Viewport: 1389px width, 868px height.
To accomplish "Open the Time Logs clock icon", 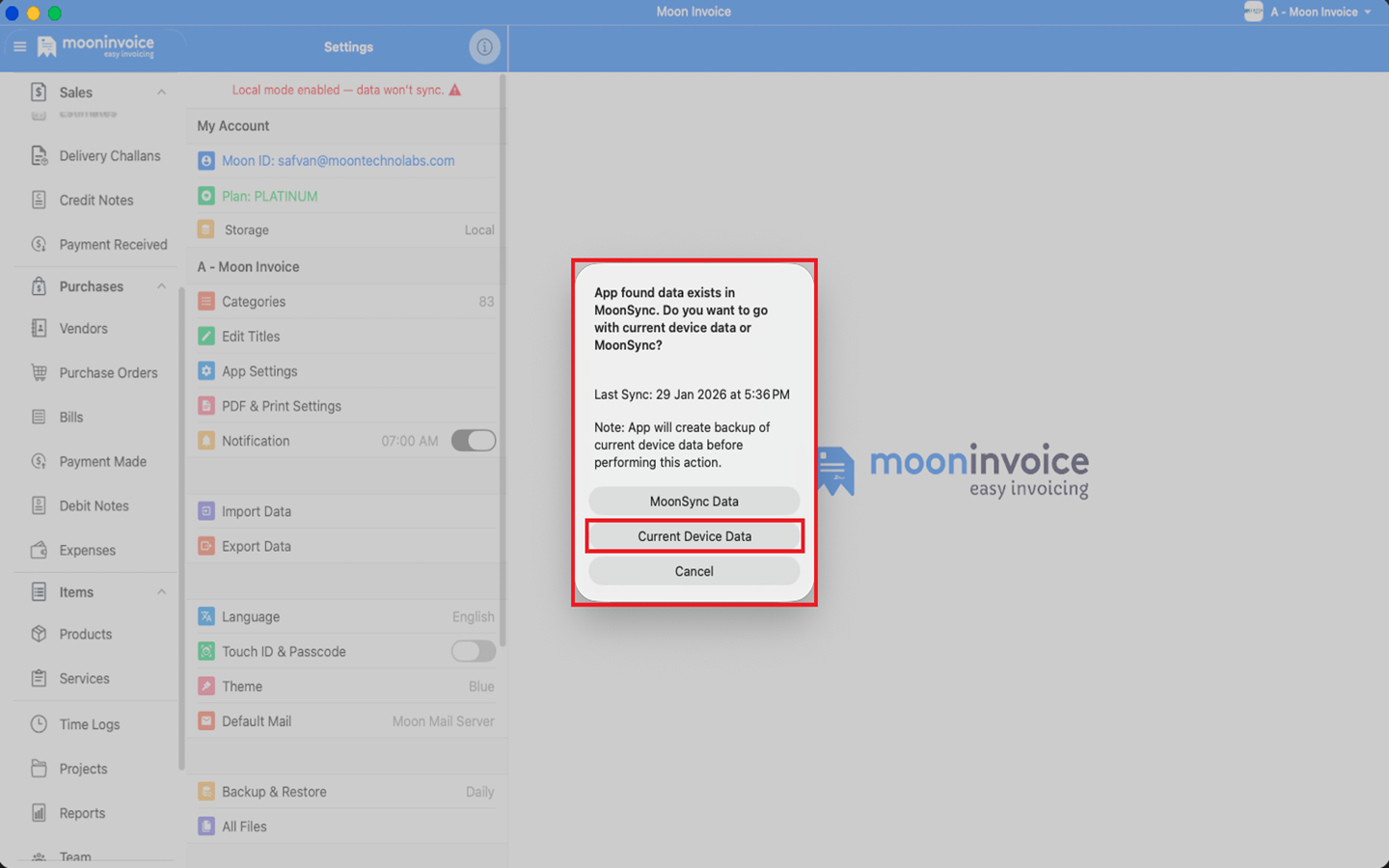I will (x=39, y=724).
